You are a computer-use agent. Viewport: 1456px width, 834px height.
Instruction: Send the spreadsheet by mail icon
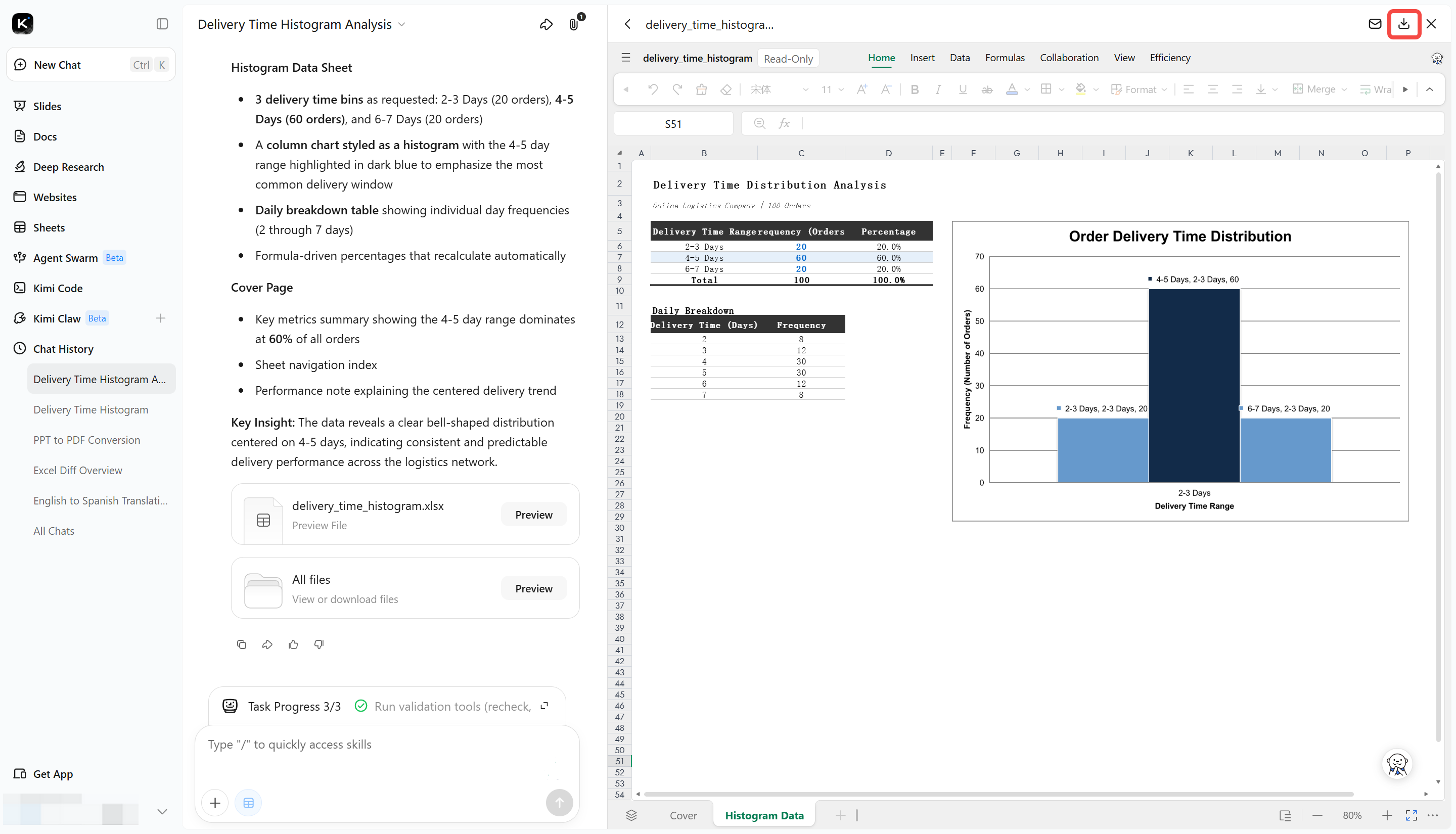[1375, 24]
